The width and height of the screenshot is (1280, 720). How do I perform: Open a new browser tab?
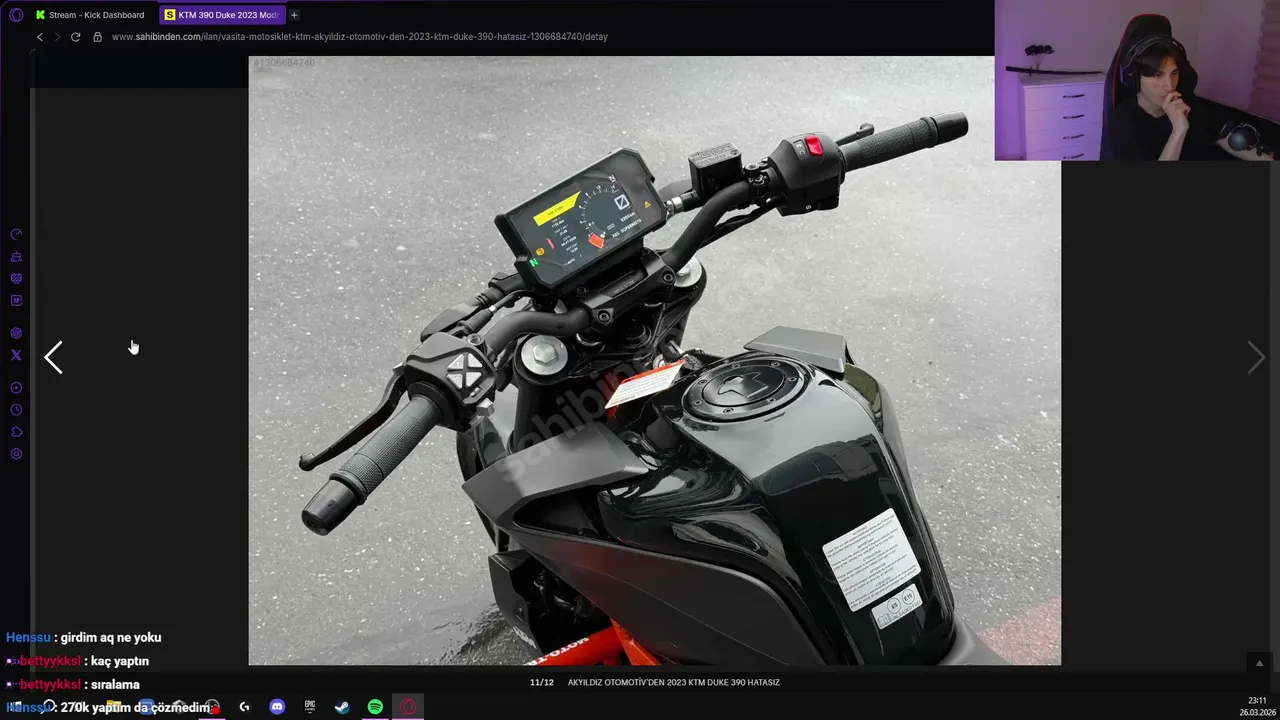[x=294, y=15]
